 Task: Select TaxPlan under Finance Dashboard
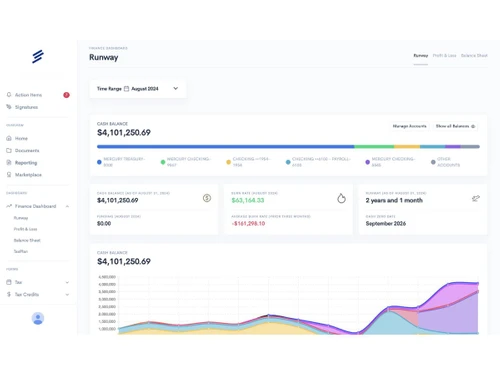(21, 251)
